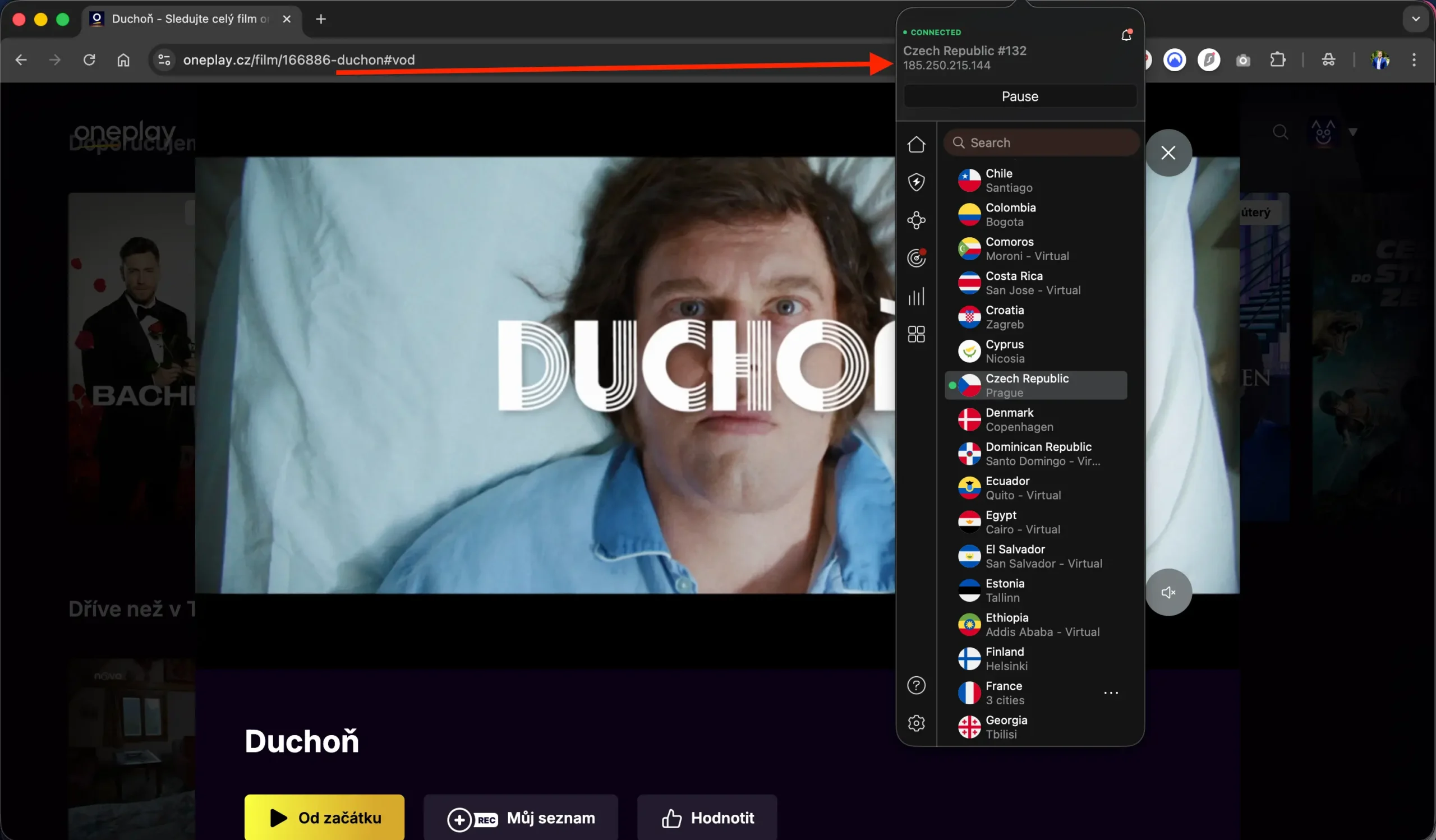Open the Surfshark extension icon in toolbar
Image resolution: width=1436 pixels, height=840 pixels.
(x=1209, y=60)
